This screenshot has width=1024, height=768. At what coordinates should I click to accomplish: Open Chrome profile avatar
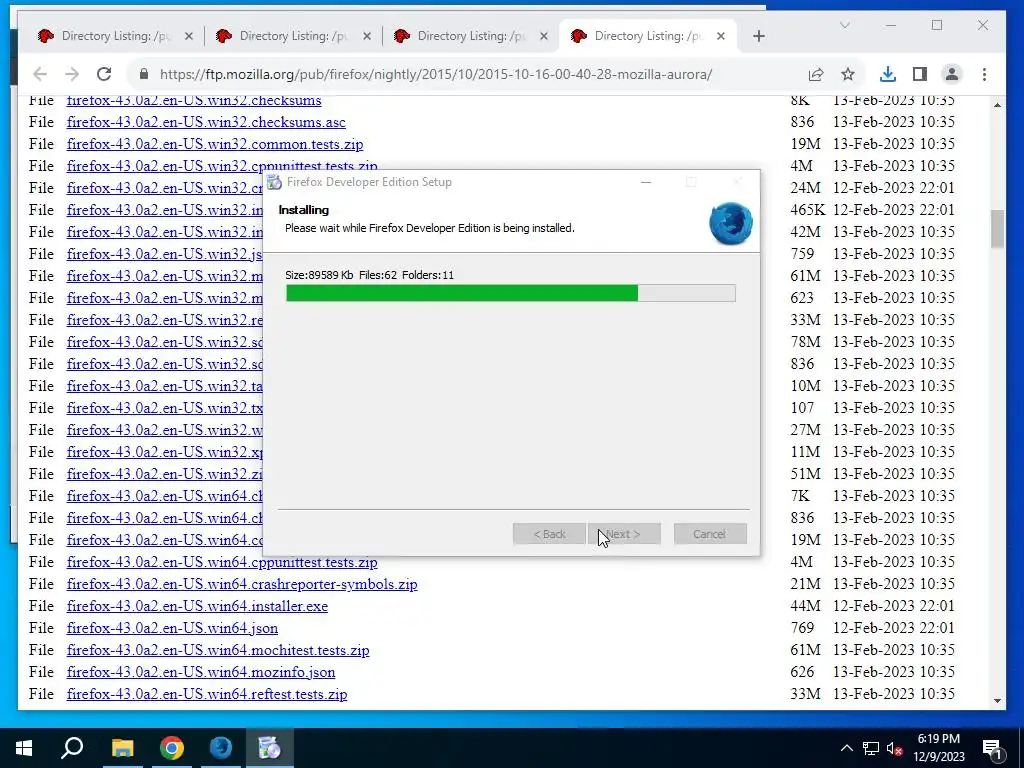(x=952, y=74)
